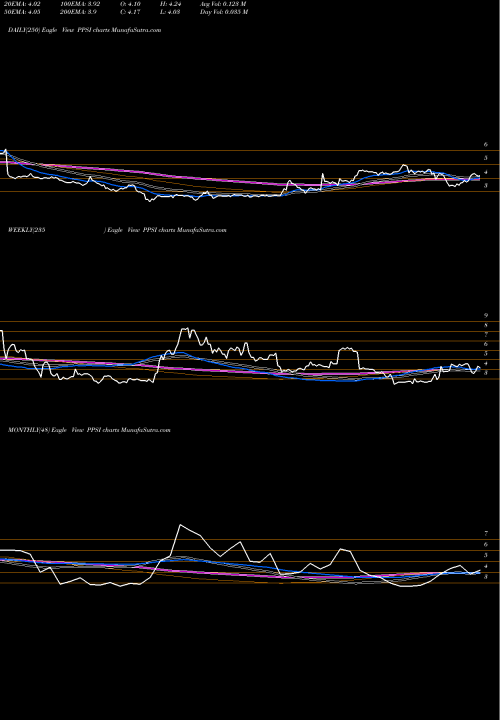Click axis label 9 on weekly chart
The image size is (500, 720).
[x=486, y=315]
